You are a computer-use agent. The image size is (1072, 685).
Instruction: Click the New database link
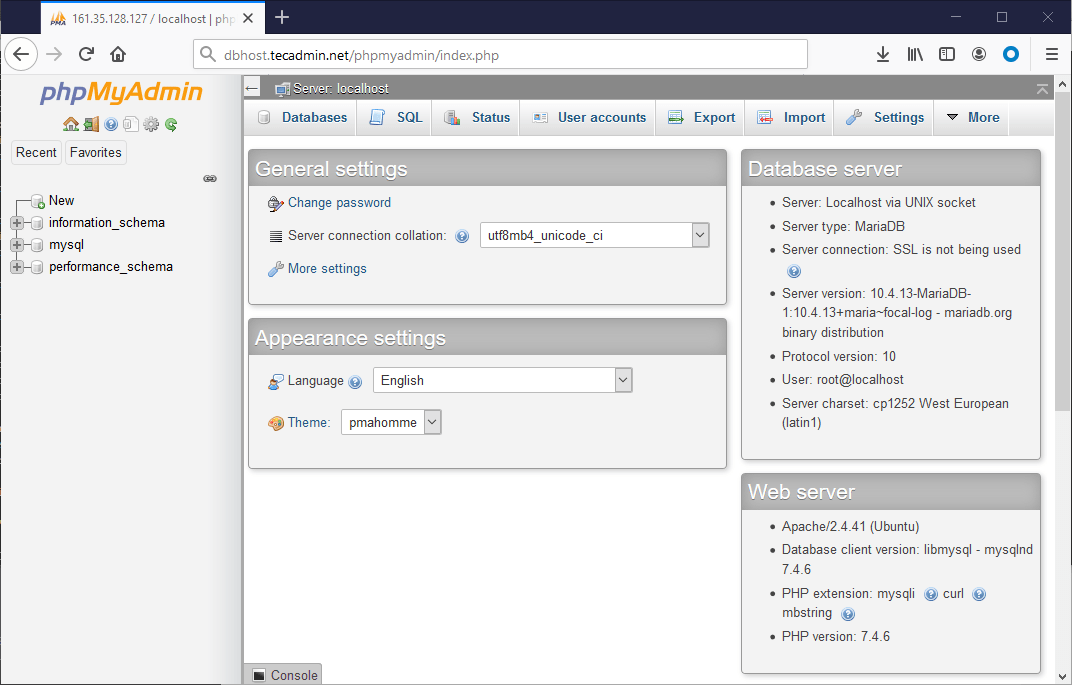pyautogui.click(x=61, y=200)
